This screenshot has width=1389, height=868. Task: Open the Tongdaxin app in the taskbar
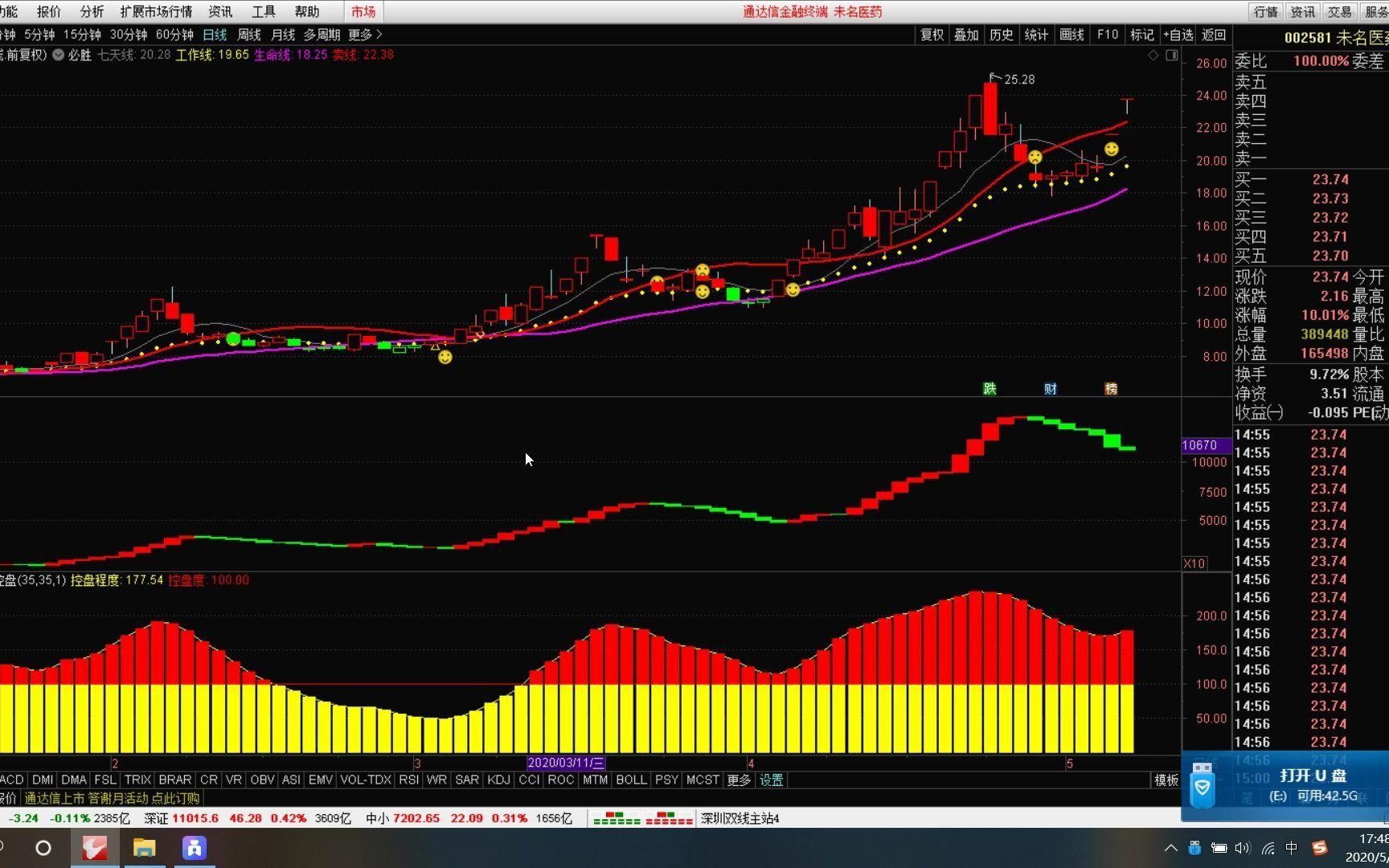95,848
